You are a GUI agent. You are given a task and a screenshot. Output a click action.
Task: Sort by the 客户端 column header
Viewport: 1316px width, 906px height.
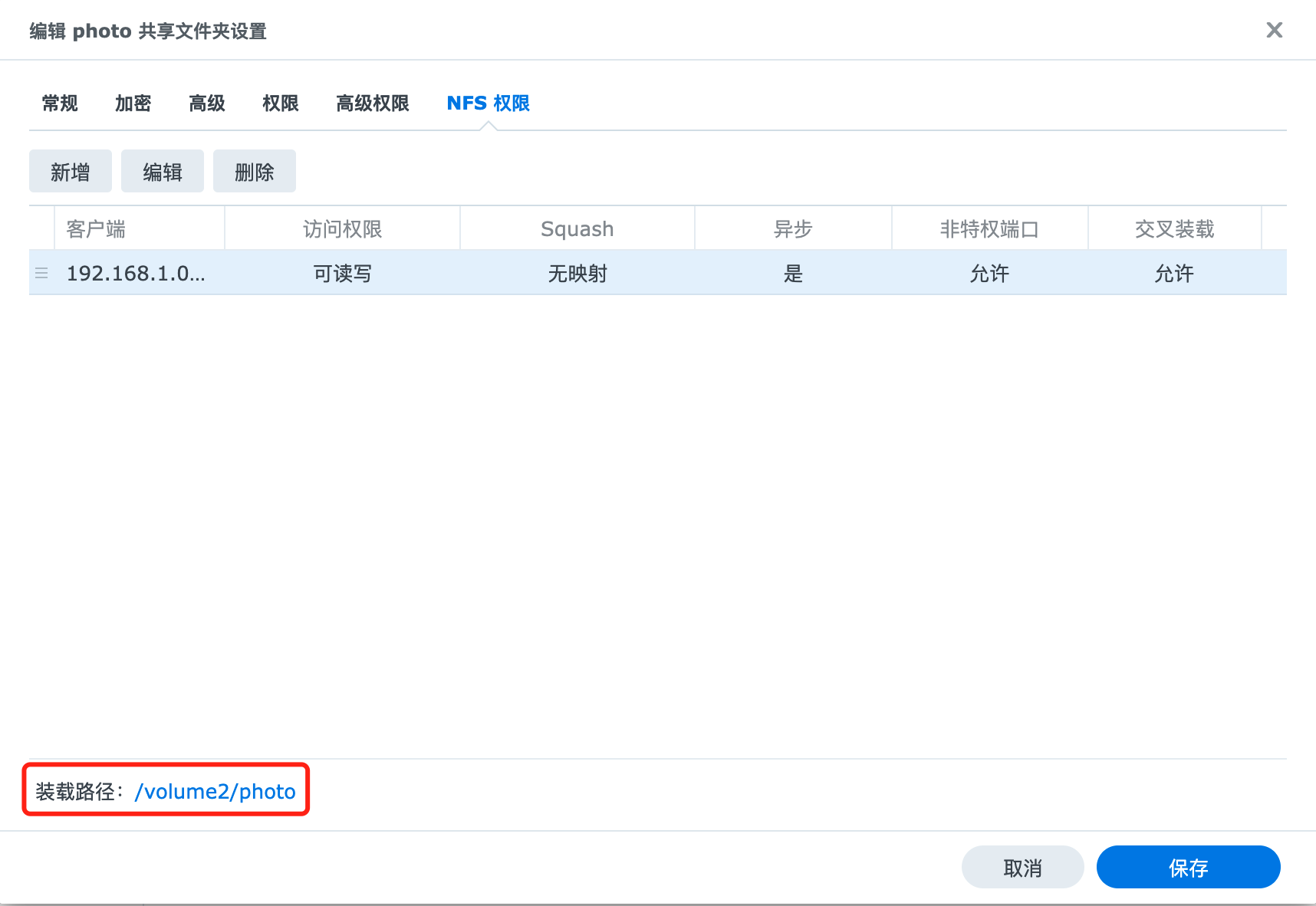tap(140, 228)
